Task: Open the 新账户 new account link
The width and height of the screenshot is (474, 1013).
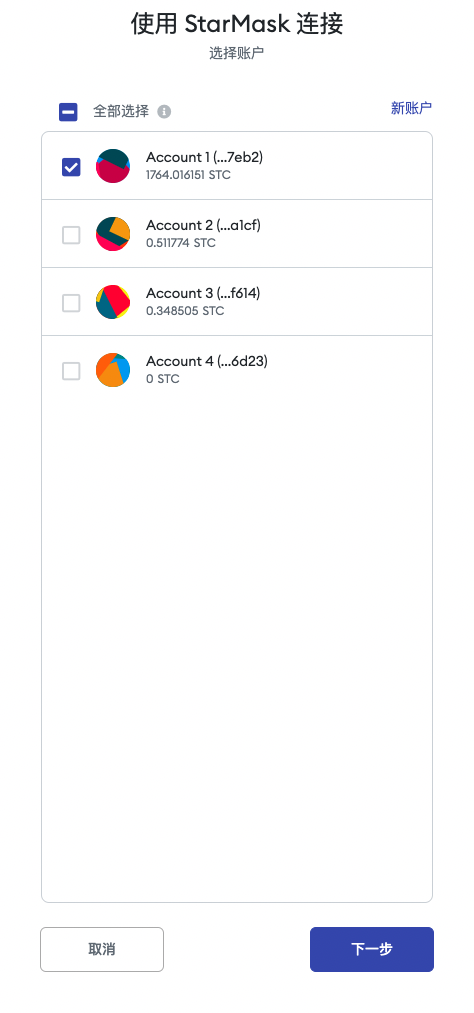Action: coord(411,108)
